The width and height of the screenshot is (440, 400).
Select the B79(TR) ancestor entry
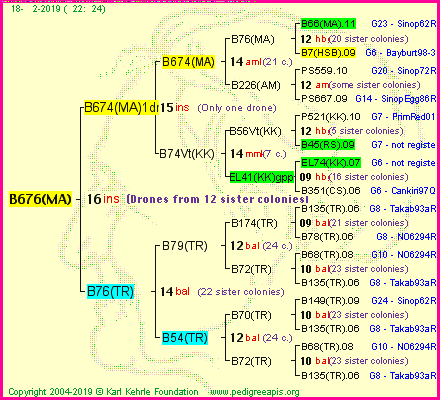(x=185, y=246)
